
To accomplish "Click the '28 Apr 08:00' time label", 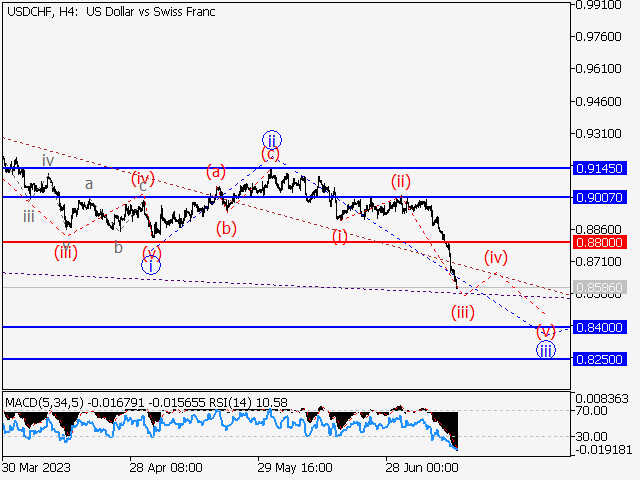I will (166, 468).
